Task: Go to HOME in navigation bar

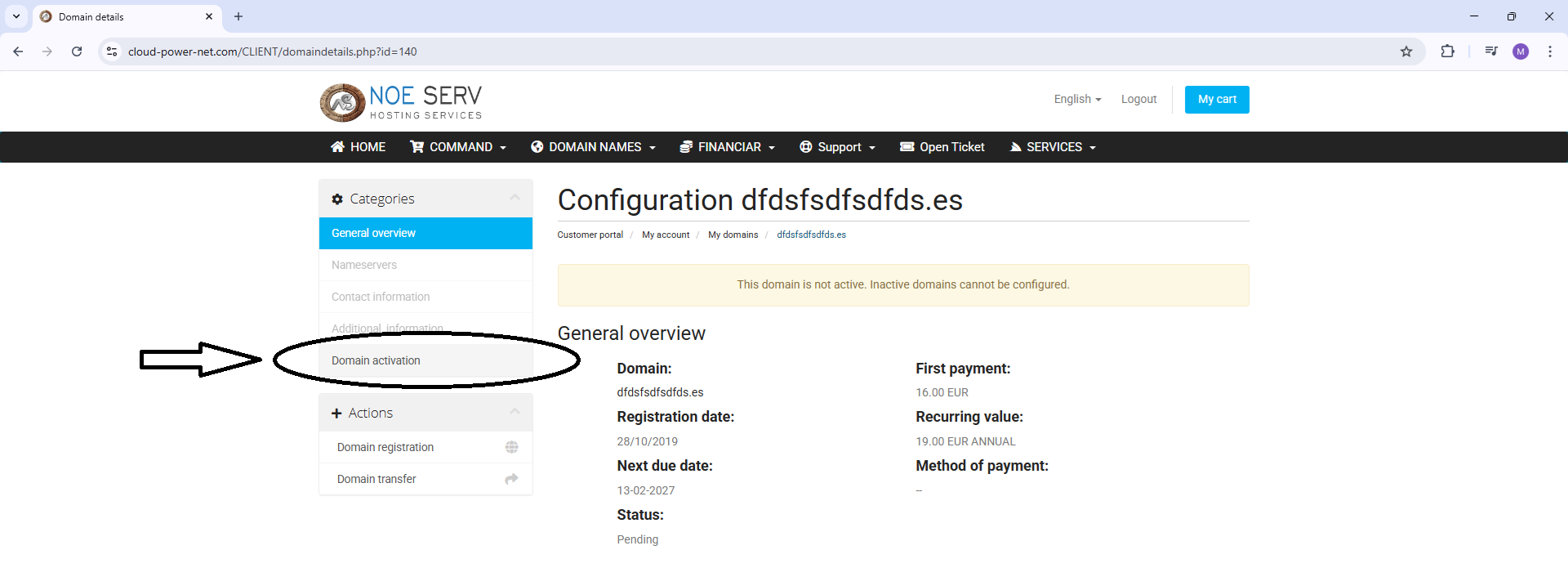Action: [359, 147]
